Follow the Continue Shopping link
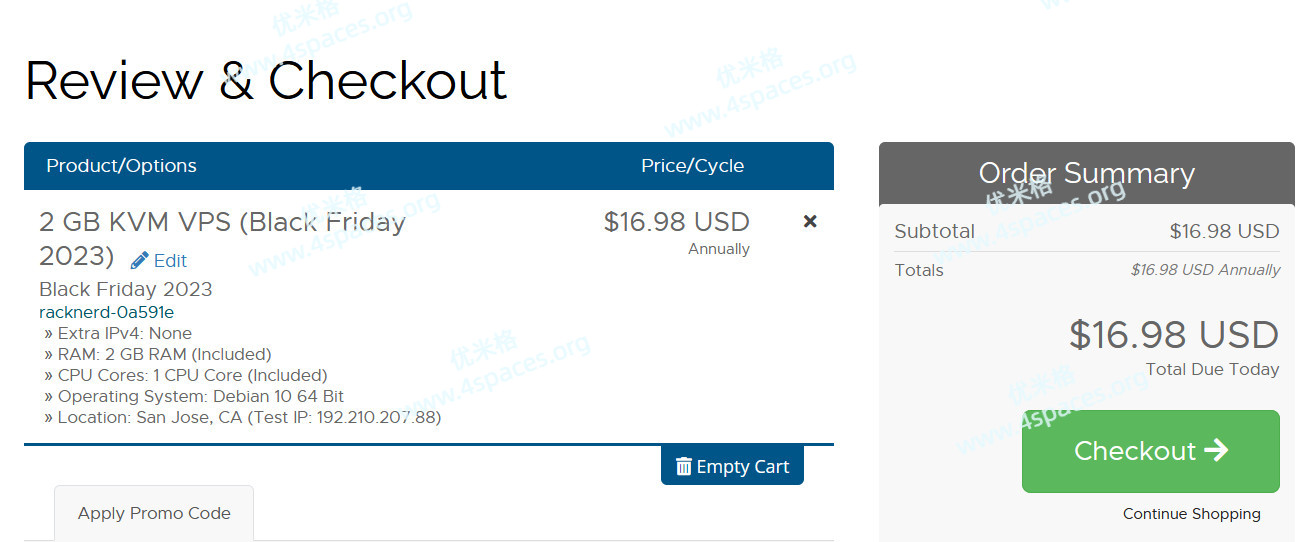The height and width of the screenshot is (542, 1301). click(1191, 514)
